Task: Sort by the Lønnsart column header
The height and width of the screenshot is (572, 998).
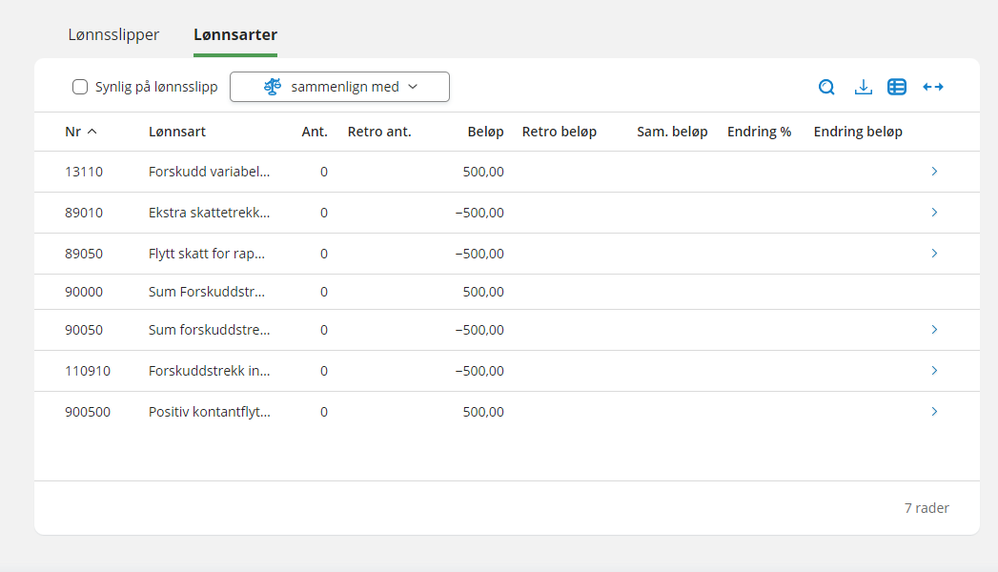Action: pos(177,132)
